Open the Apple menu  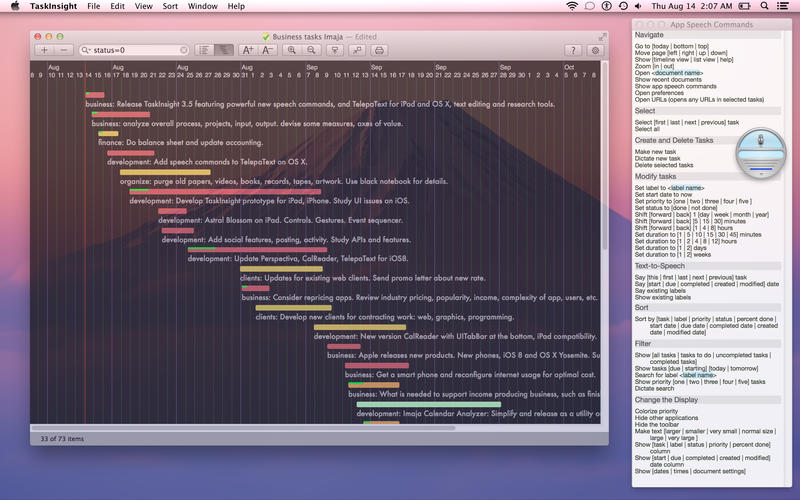[x=15, y=6]
